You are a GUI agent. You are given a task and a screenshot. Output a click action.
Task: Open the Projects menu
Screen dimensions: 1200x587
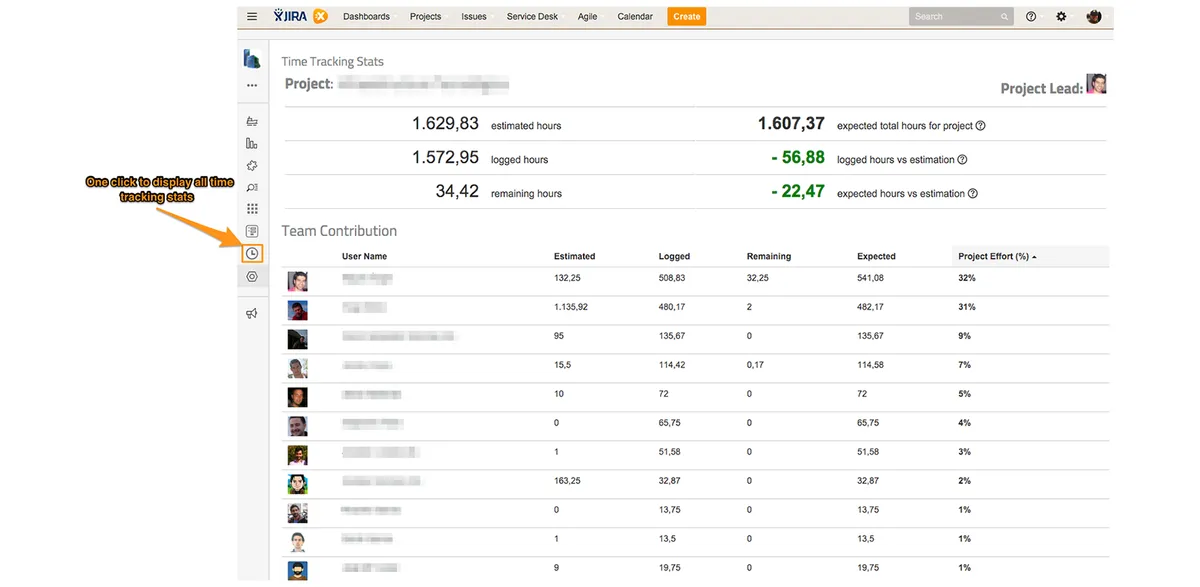click(x=426, y=17)
